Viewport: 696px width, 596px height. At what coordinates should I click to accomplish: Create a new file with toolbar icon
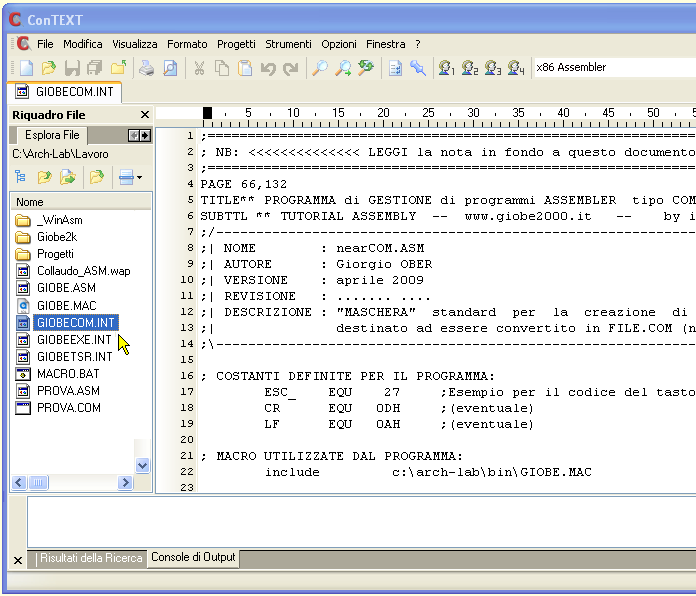pyautogui.click(x=26, y=68)
